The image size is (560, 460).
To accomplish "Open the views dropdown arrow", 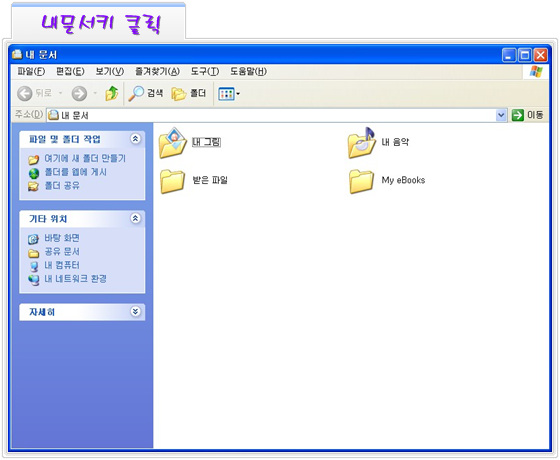I will pyautogui.click(x=238, y=94).
